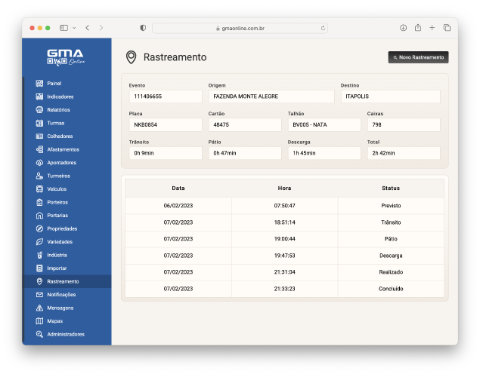Screen dimensions: 480x377
Task: Click the Status column header
Action: (391, 188)
